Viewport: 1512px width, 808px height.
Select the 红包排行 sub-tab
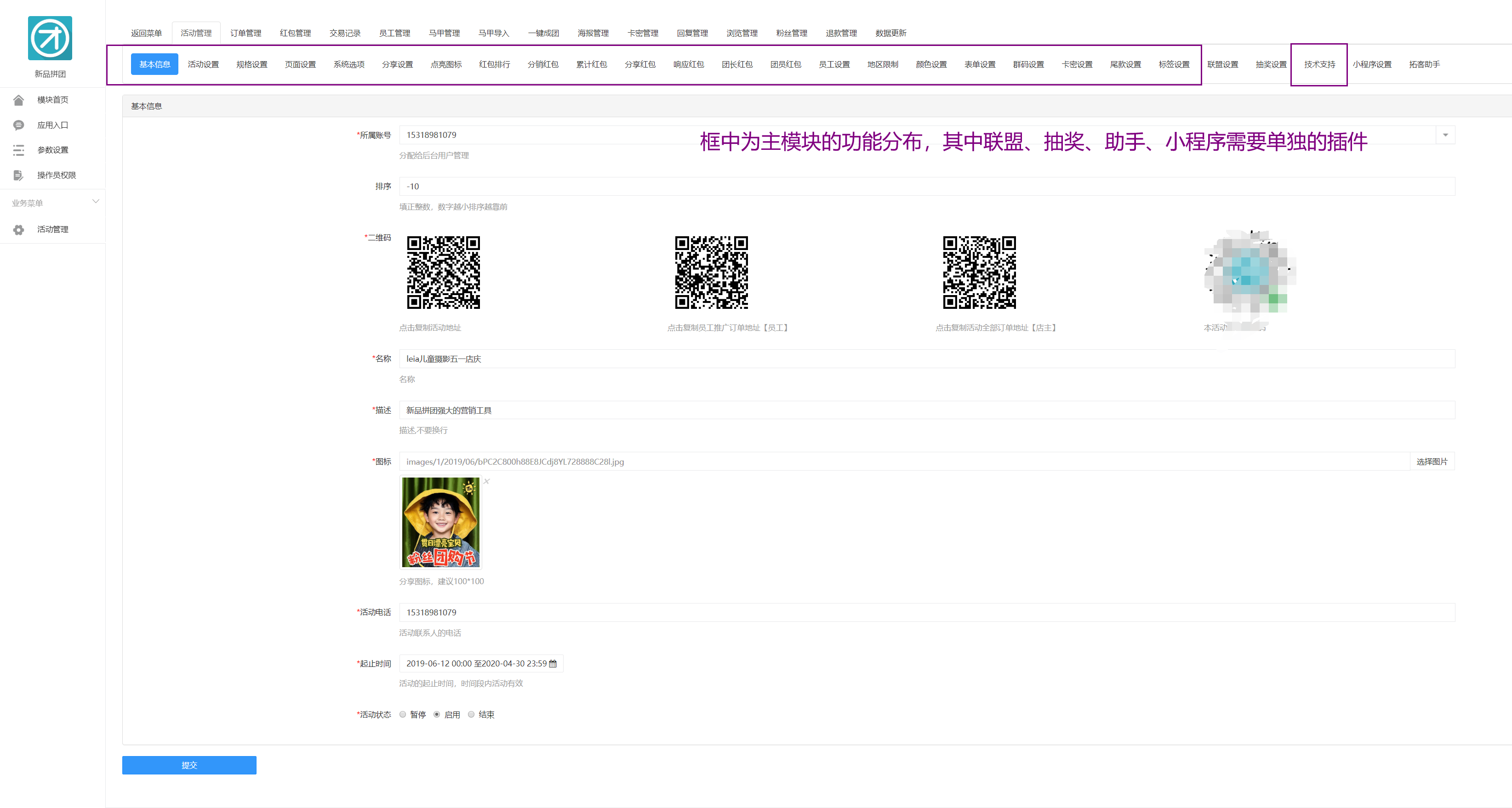coord(494,64)
